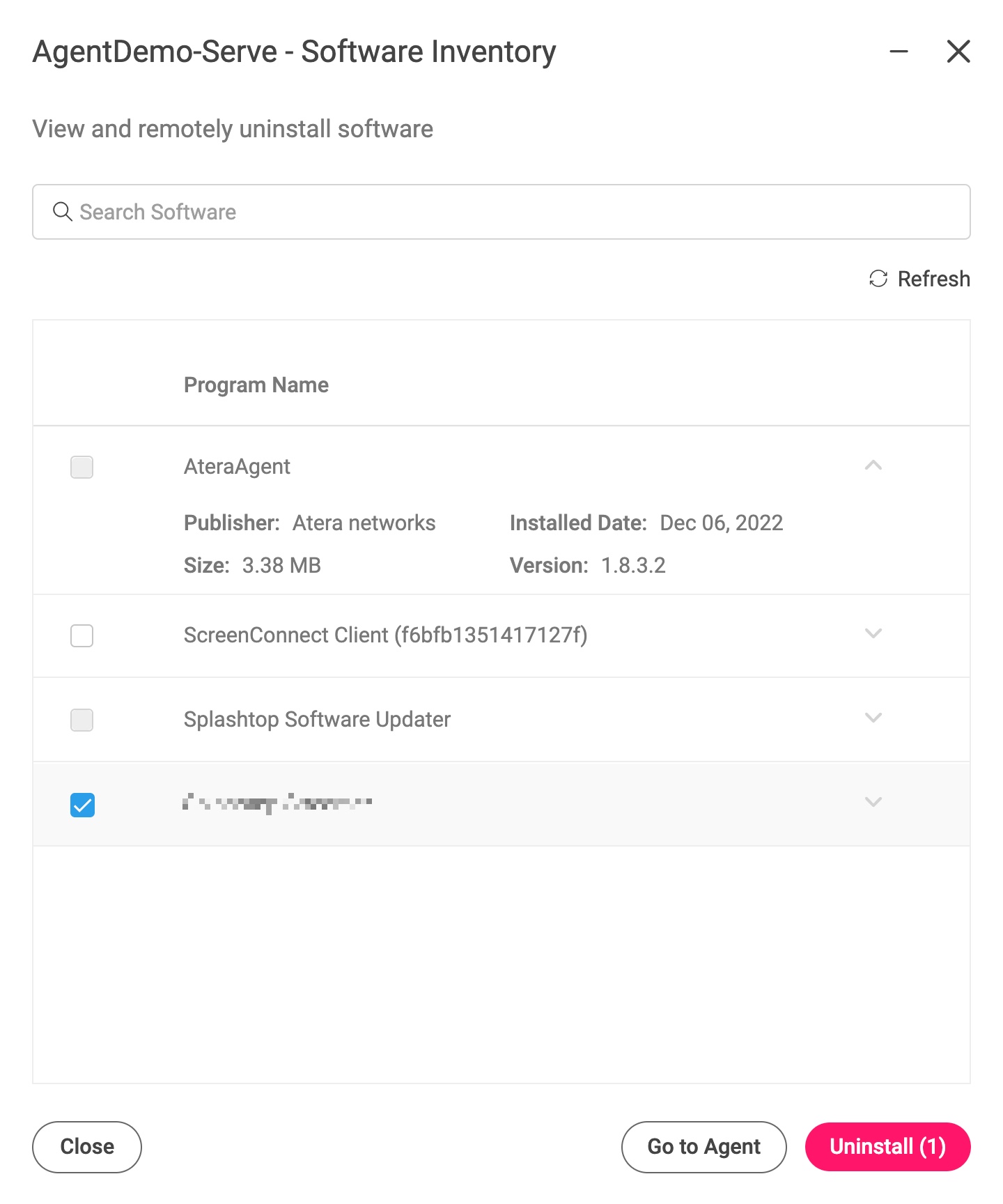
Task: Close the dialog with the X icon
Action: coord(958,51)
